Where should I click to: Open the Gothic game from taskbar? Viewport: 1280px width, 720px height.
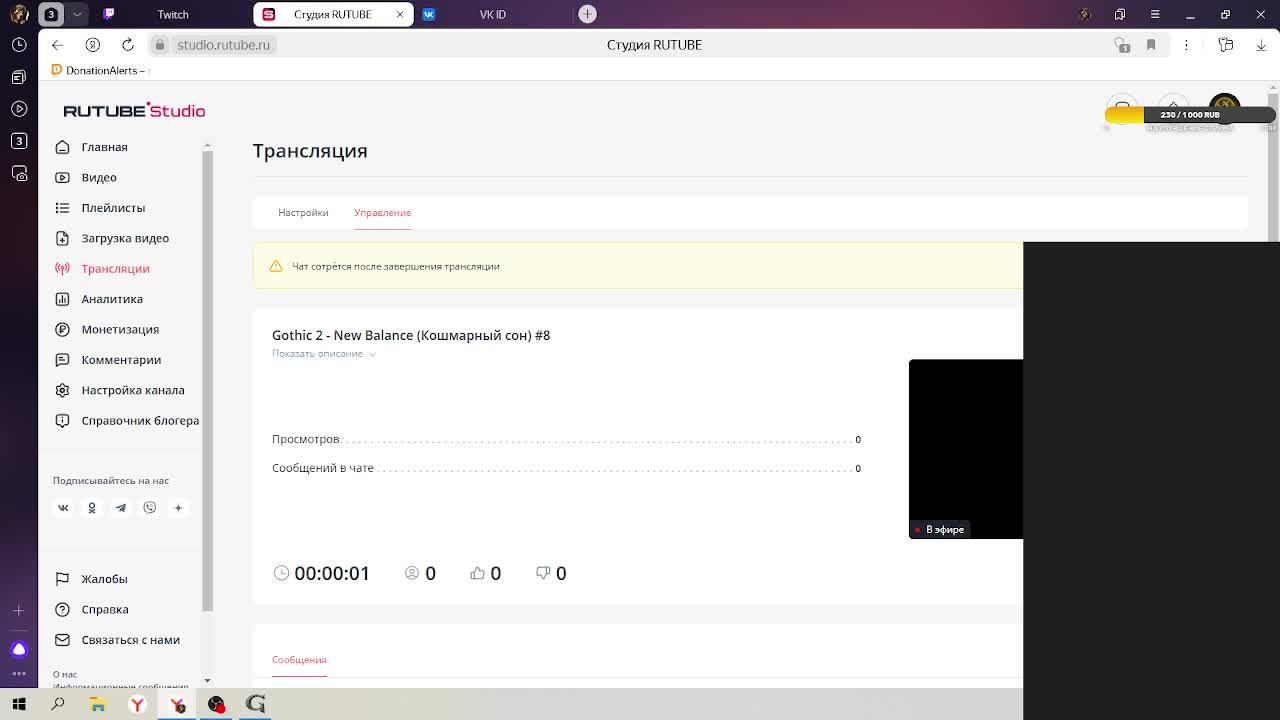point(256,704)
